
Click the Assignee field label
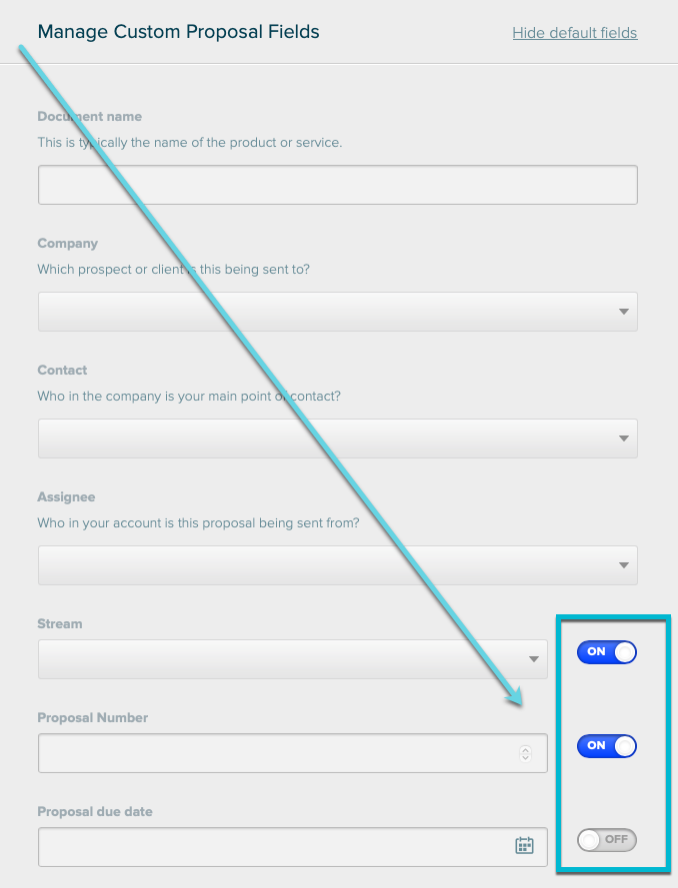coord(66,497)
